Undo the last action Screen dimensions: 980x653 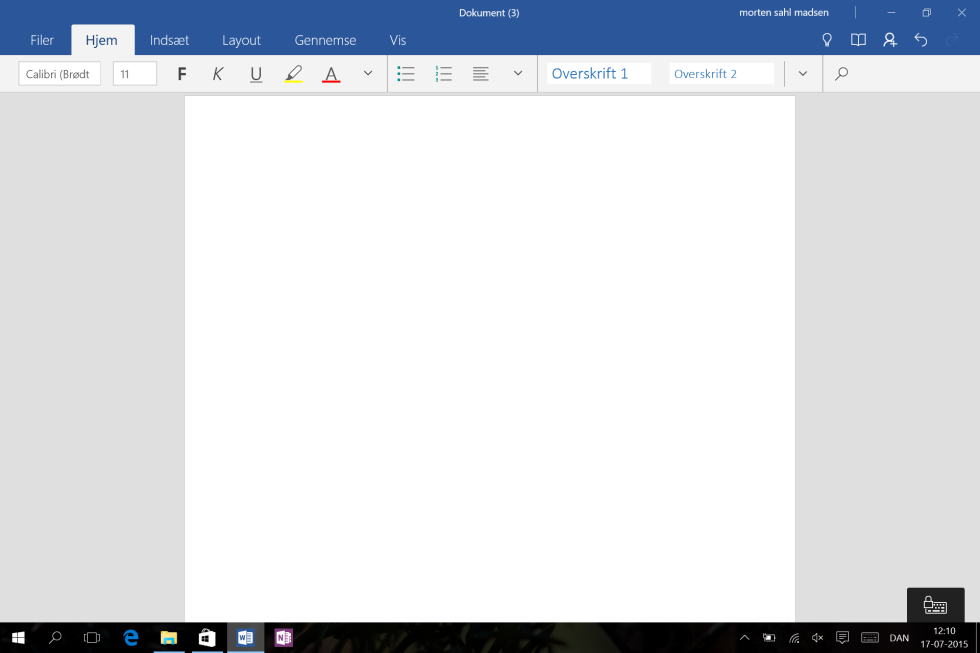click(x=921, y=40)
